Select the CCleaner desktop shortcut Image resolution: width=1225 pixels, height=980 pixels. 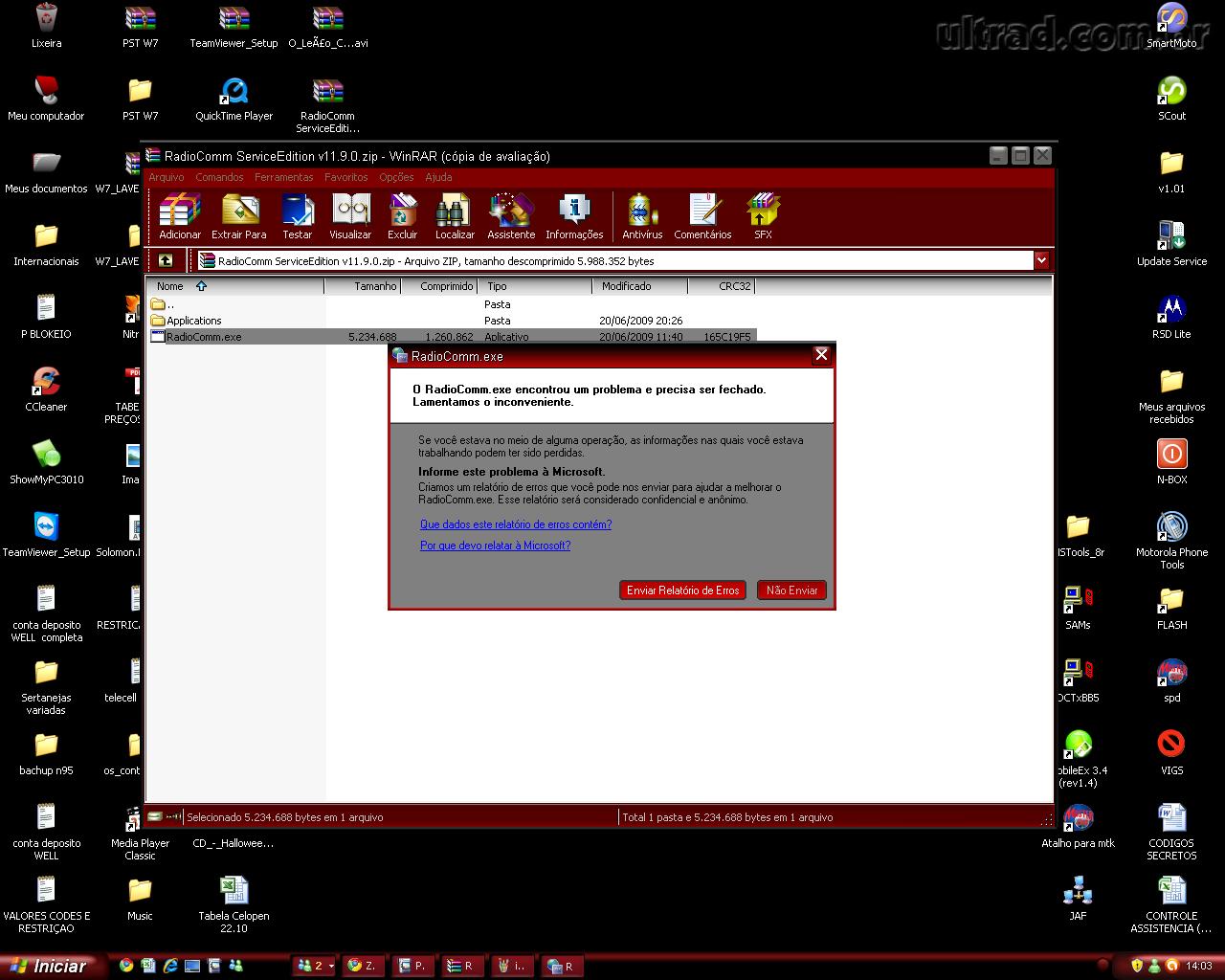46,390
